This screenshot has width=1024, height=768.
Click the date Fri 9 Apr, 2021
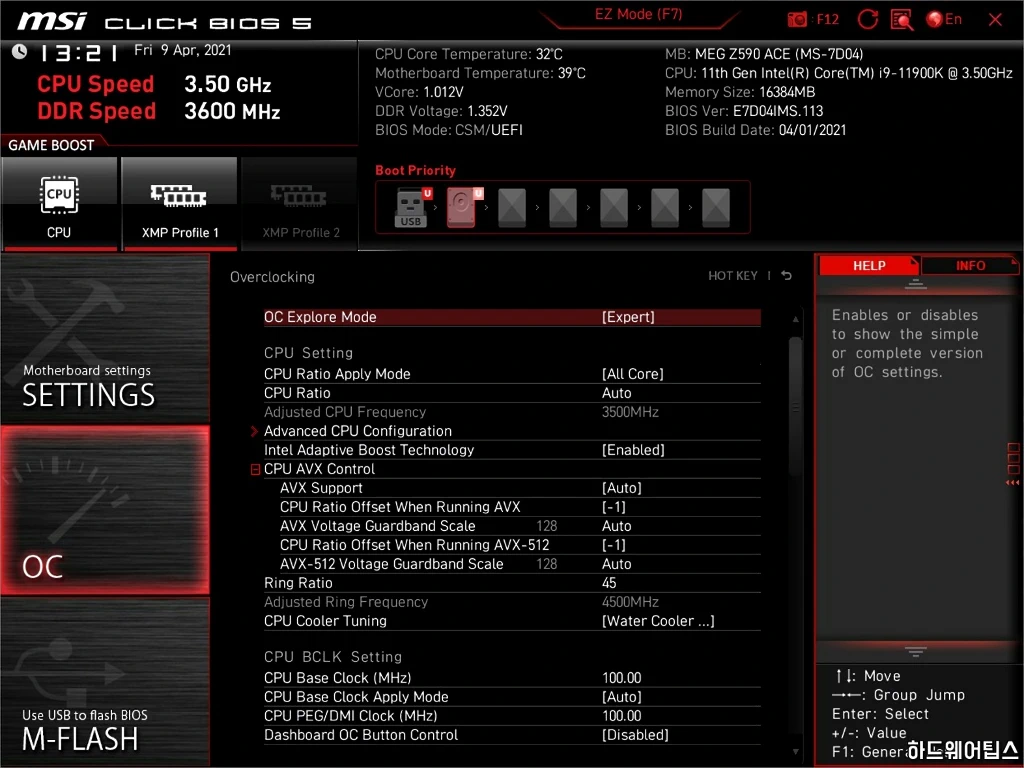coord(183,50)
